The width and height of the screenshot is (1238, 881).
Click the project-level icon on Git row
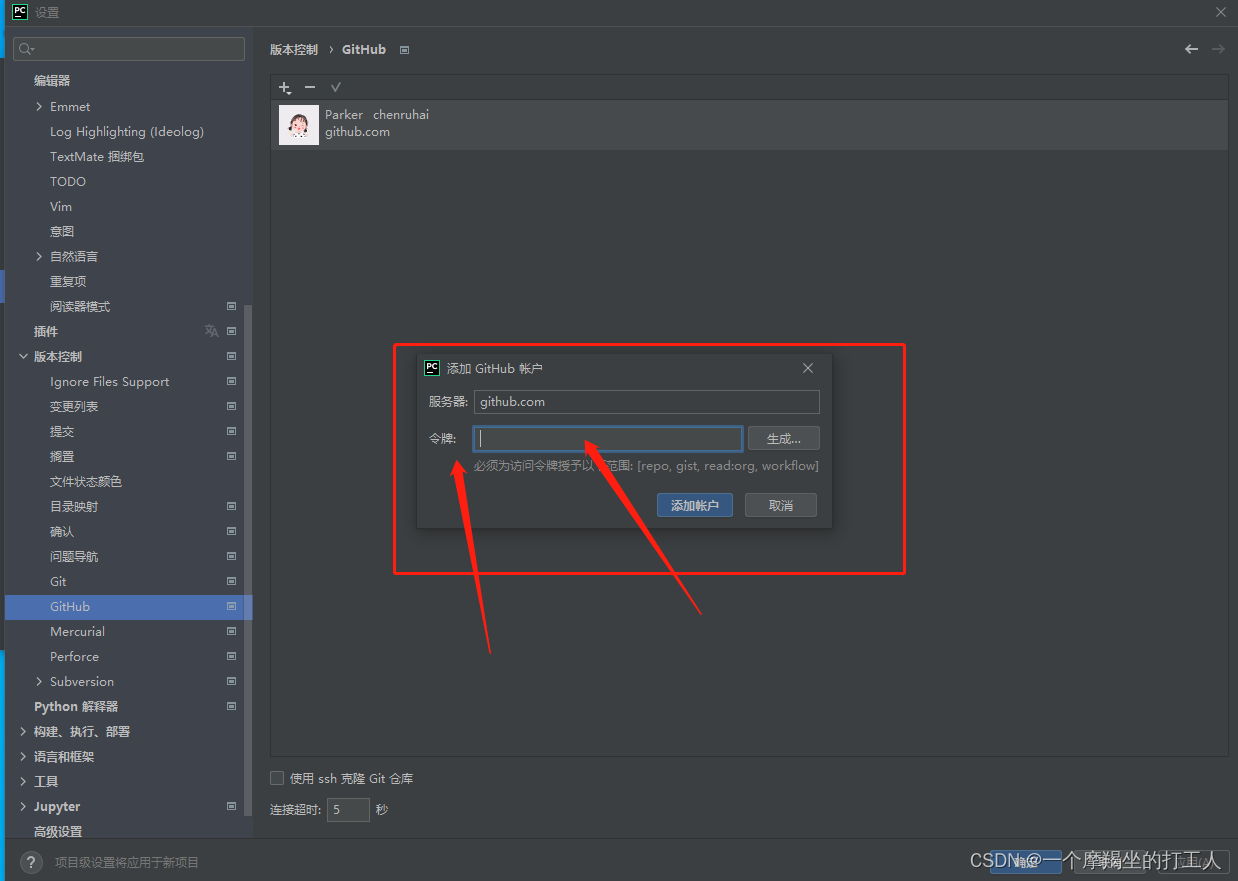tap(231, 581)
